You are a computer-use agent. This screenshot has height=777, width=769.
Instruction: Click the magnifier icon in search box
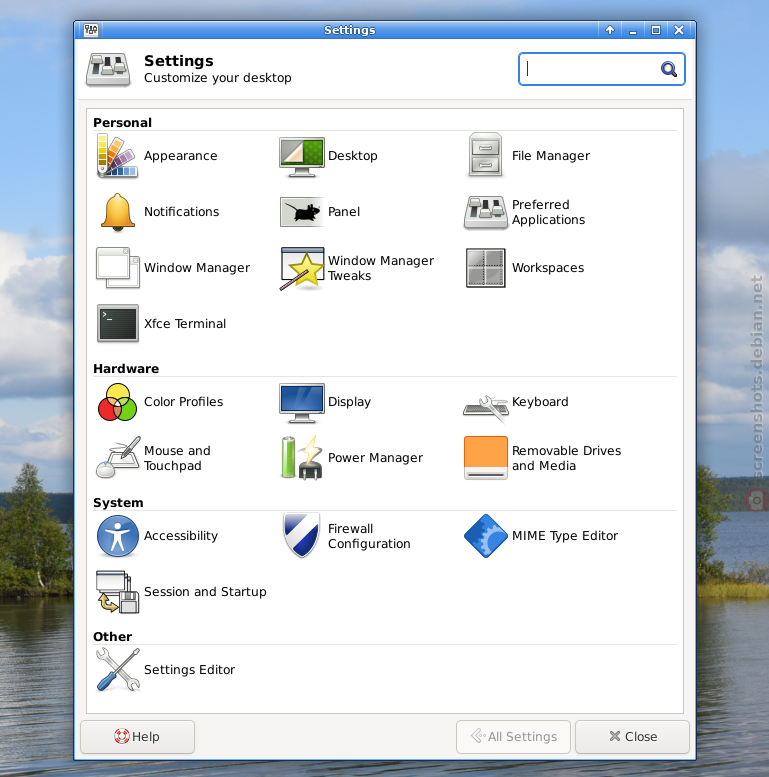click(668, 69)
